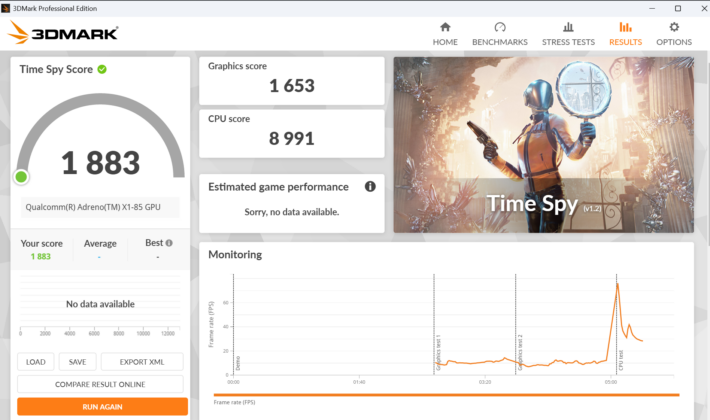Run the Time Spy benchmark again
The width and height of the screenshot is (710, 420).
pos(102,406)
